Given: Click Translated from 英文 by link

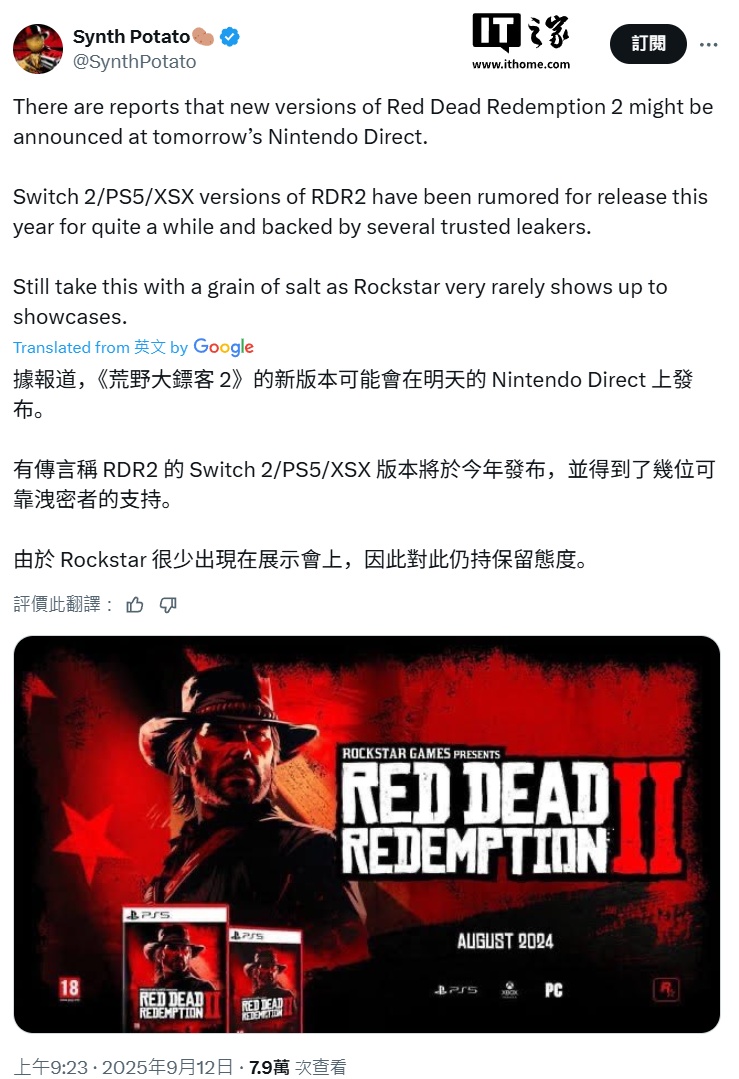Looking at the screenshot, I should click(x=100, y=348).
